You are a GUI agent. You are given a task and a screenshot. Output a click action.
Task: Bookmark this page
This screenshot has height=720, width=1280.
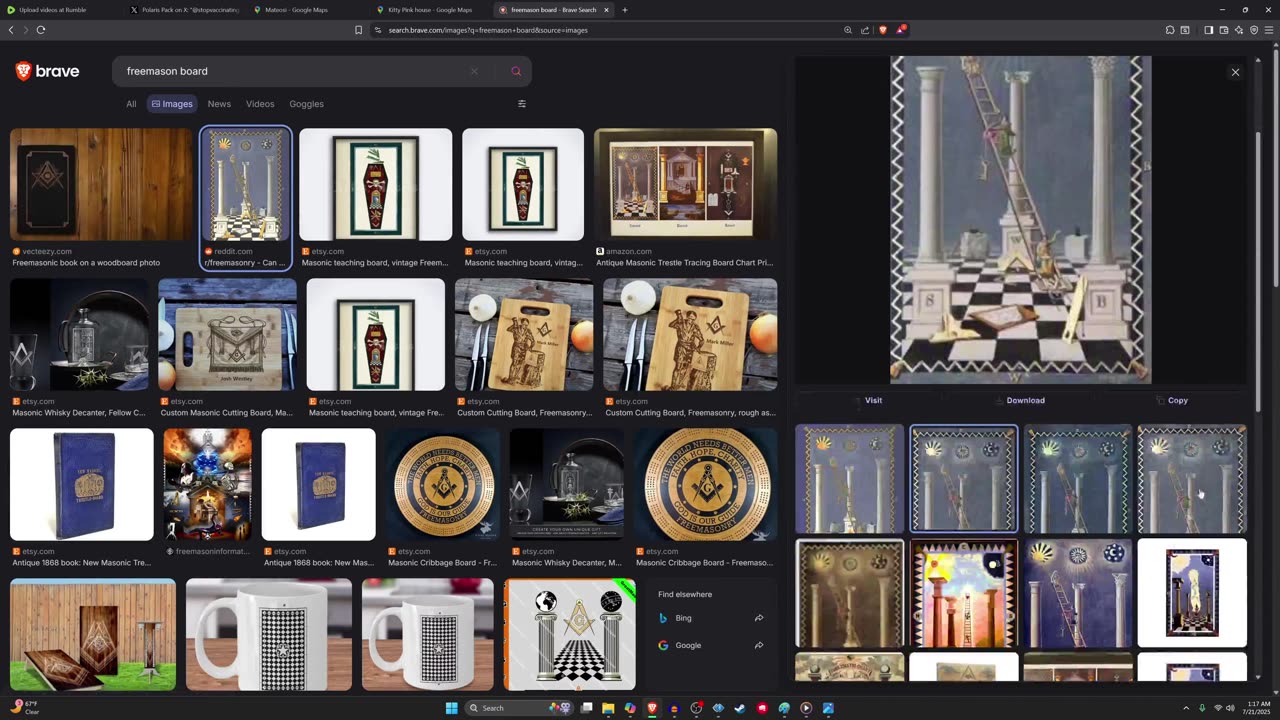358,30
